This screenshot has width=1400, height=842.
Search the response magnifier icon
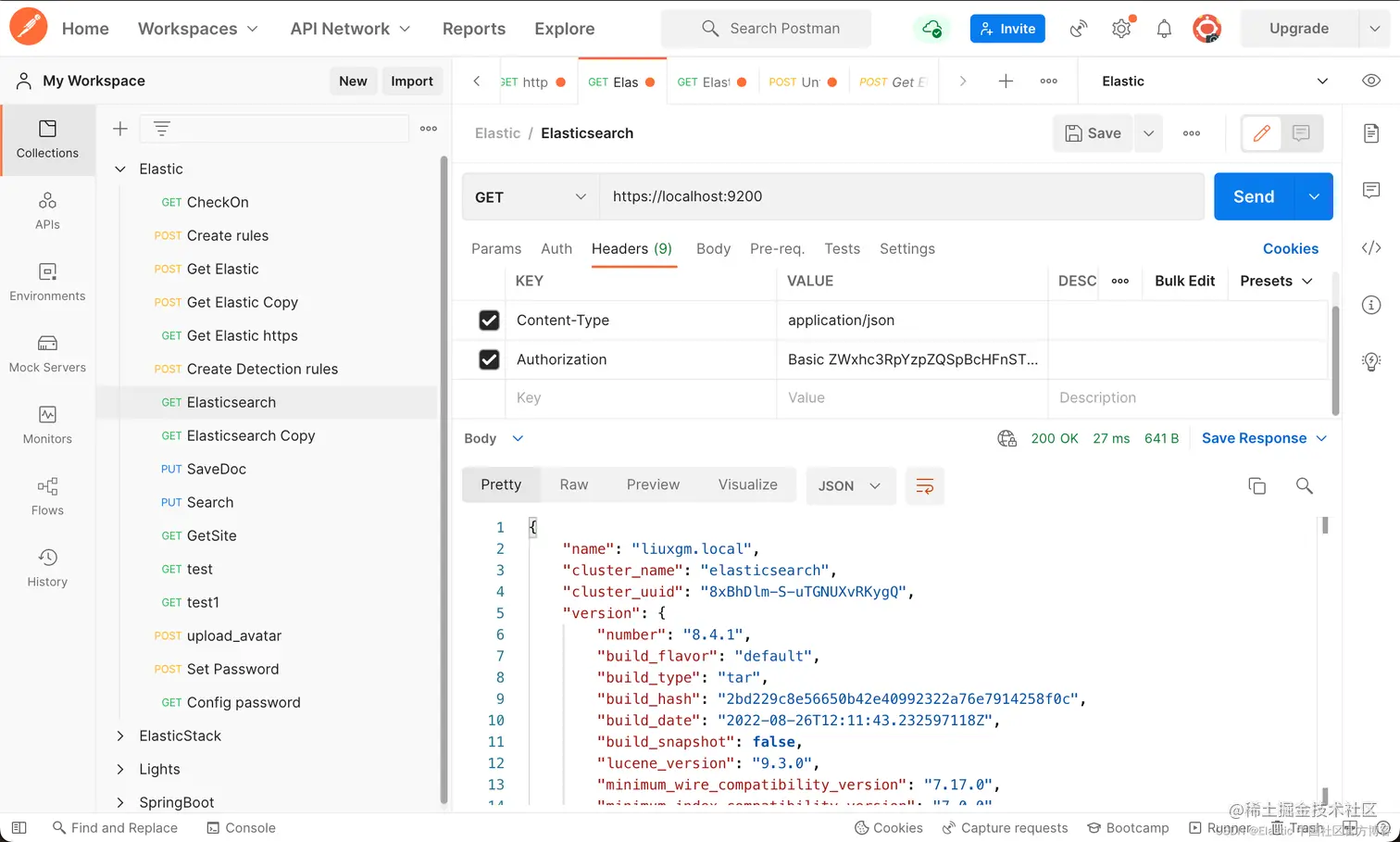(1305, 485)
